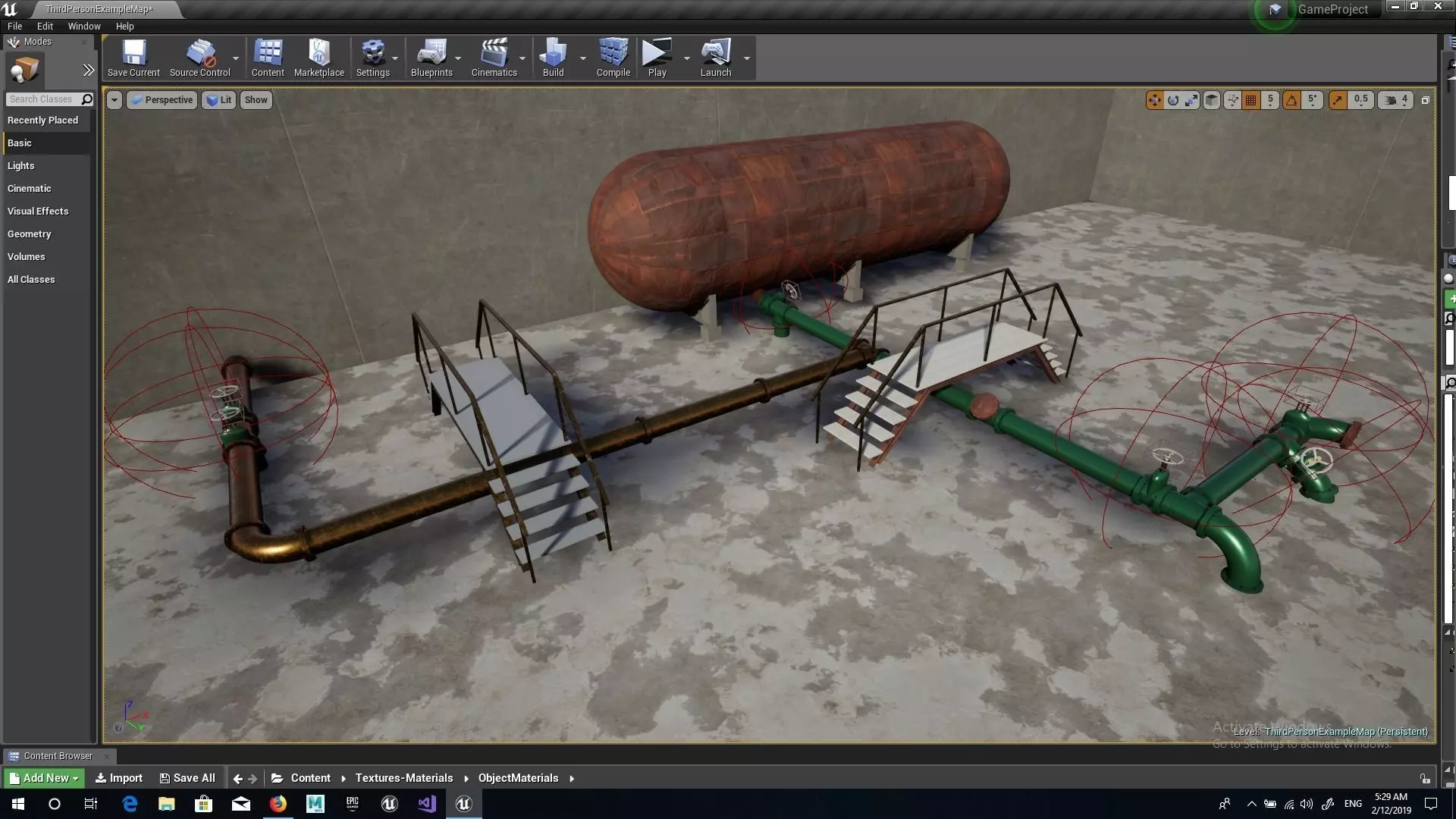Viewport: 1456px width, 819px height.
Task: Open Firefox from the Windows taskbar
Action: coord(278,804)
